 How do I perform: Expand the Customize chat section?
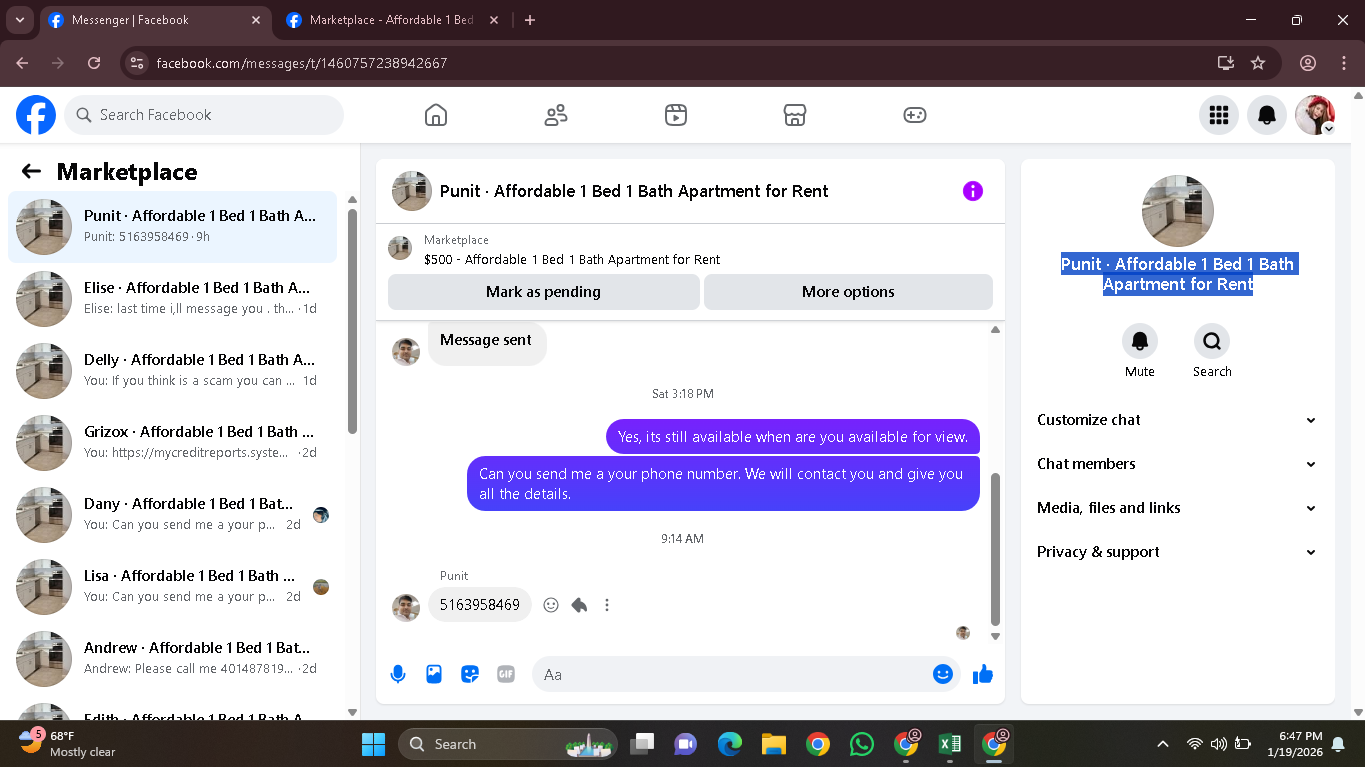(1177, 420)
